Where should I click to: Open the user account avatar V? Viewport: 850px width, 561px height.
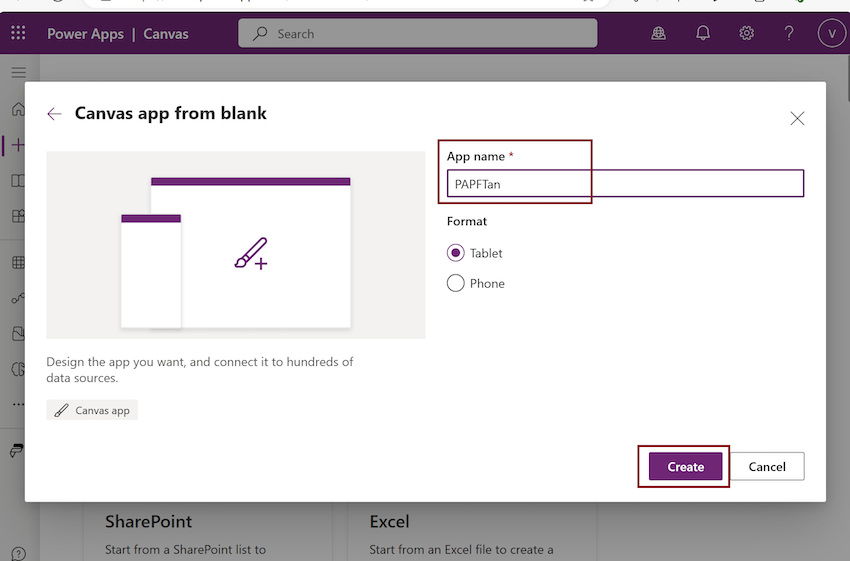(x=832, y=34)
